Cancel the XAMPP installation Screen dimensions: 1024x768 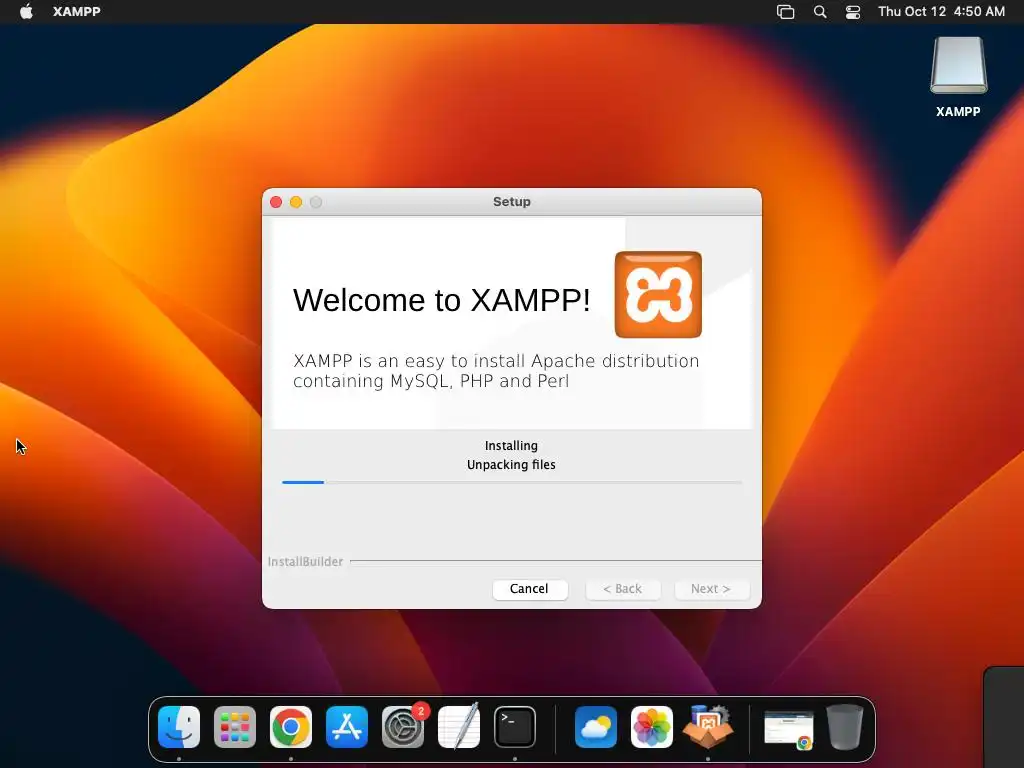[x=530, y=588]
